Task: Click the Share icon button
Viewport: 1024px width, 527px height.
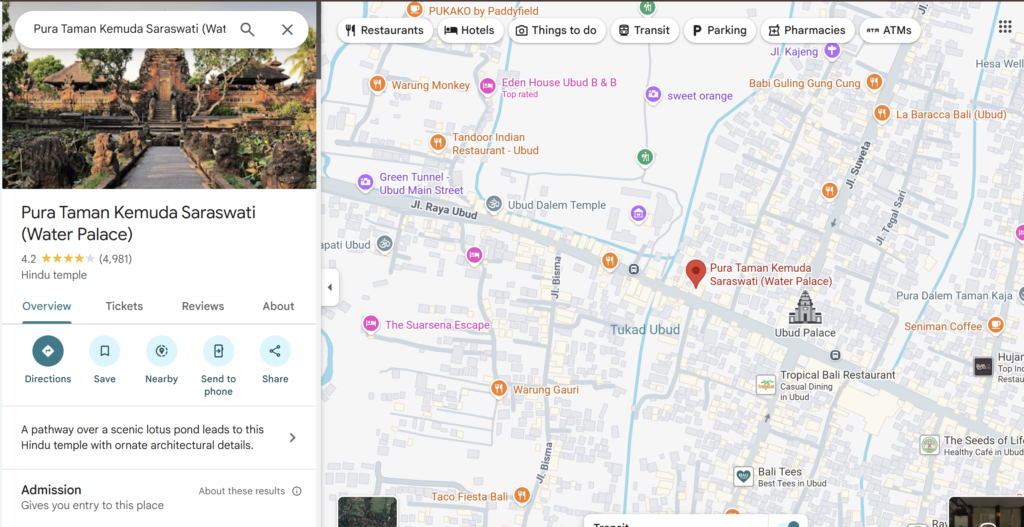Action: click(275, 351)
